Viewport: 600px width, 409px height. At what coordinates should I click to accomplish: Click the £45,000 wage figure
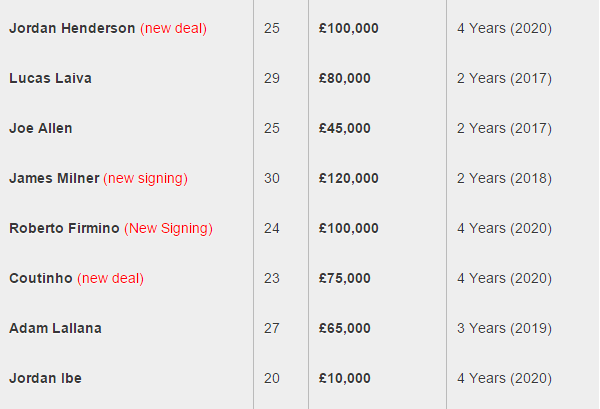pyautogui.click(x=344, y=128)
